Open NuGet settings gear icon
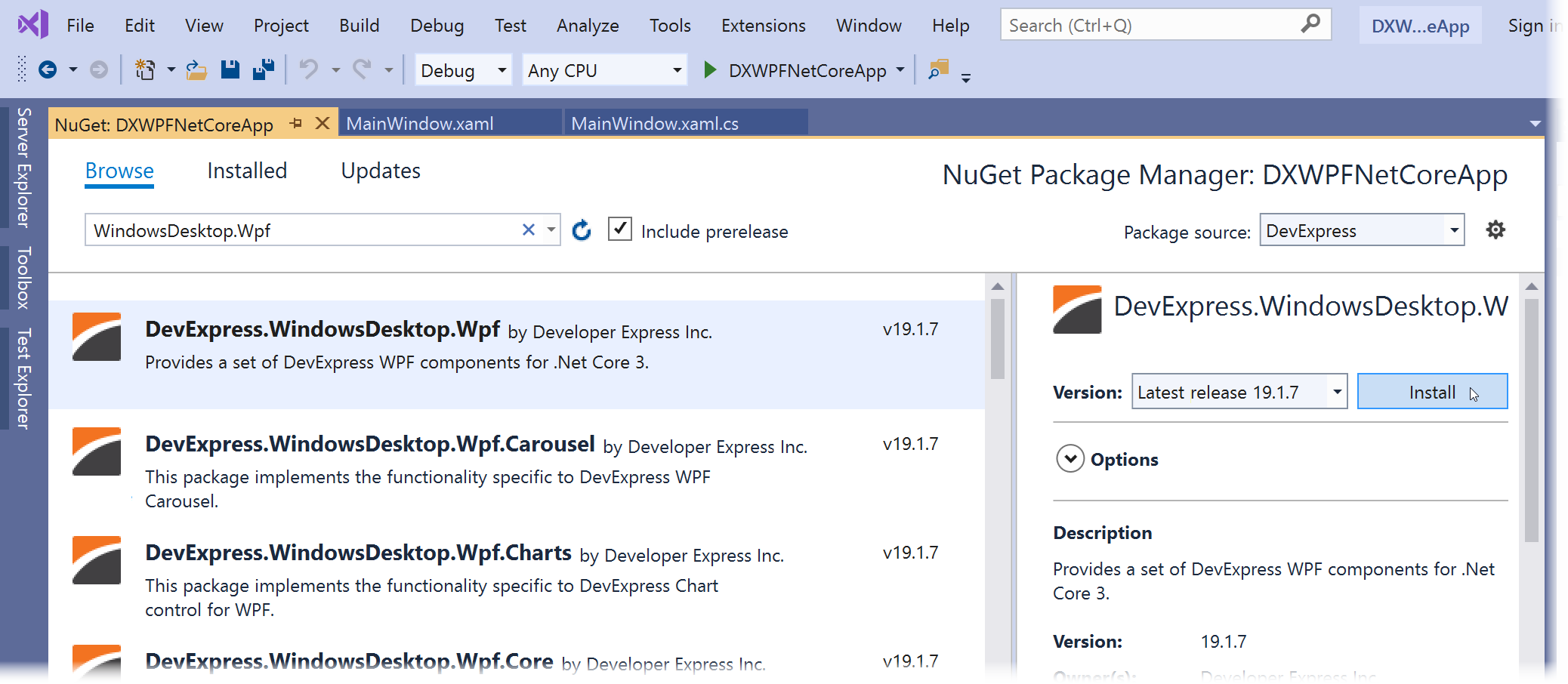Image resolution: width=1568 pixels, height=684 pixels. (x=1495, y=230)
